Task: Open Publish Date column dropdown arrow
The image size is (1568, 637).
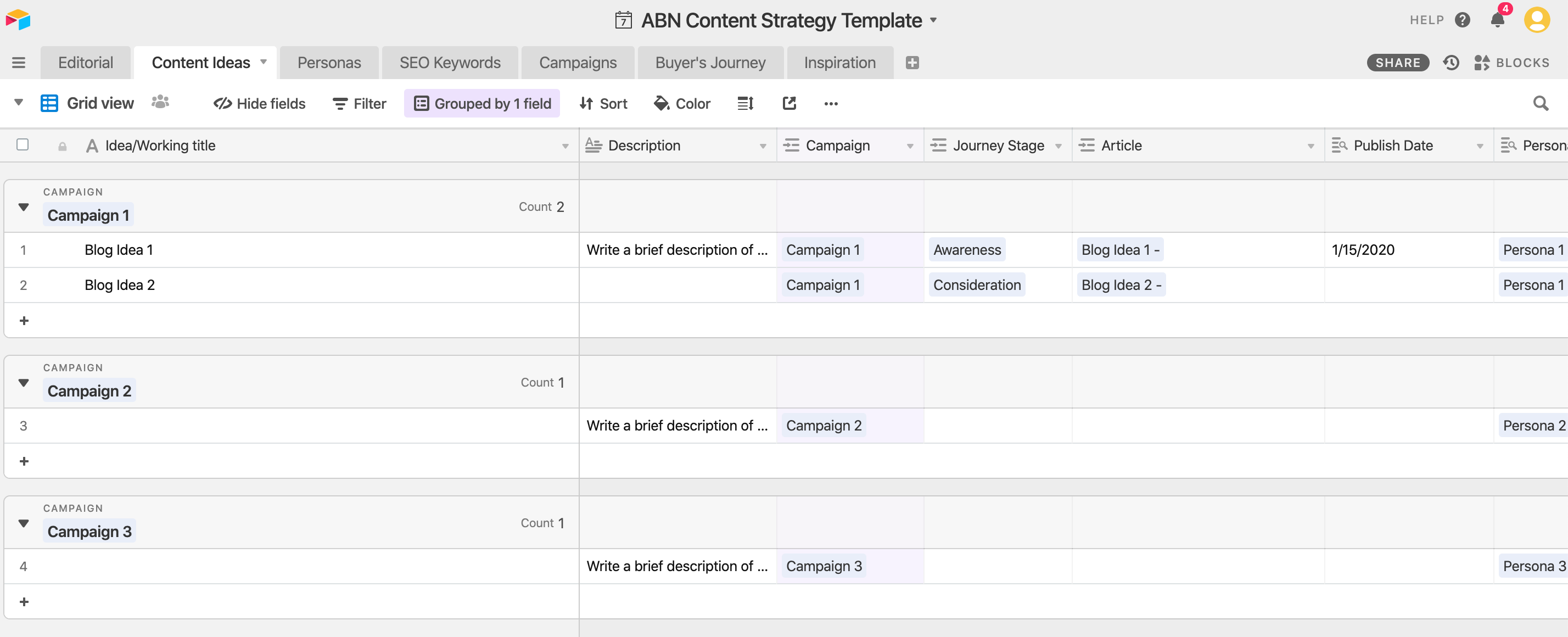Action: 1480,146
